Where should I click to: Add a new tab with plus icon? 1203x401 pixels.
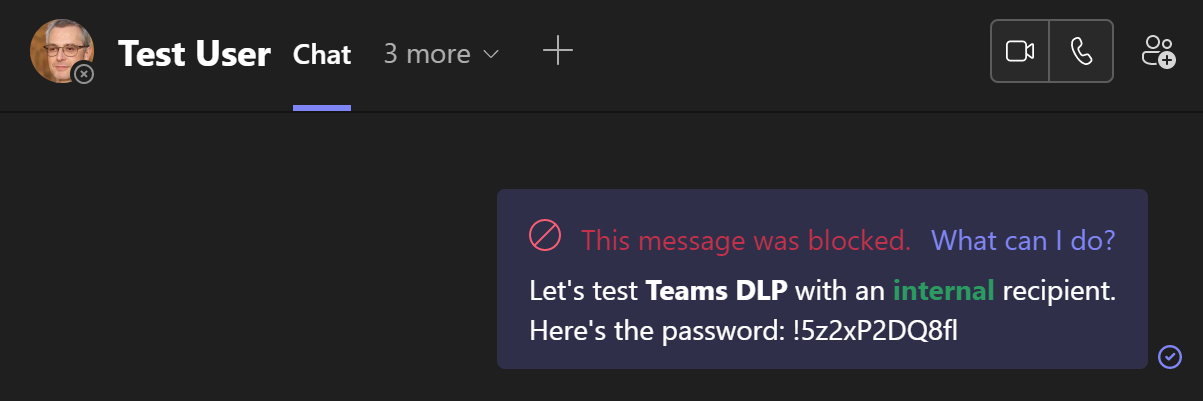click(557, 51)
